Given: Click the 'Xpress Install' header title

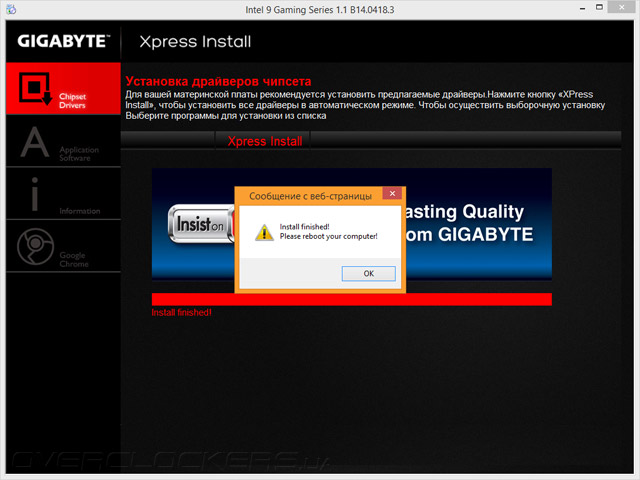Looking at the screenshot, I should pos(195,42).
